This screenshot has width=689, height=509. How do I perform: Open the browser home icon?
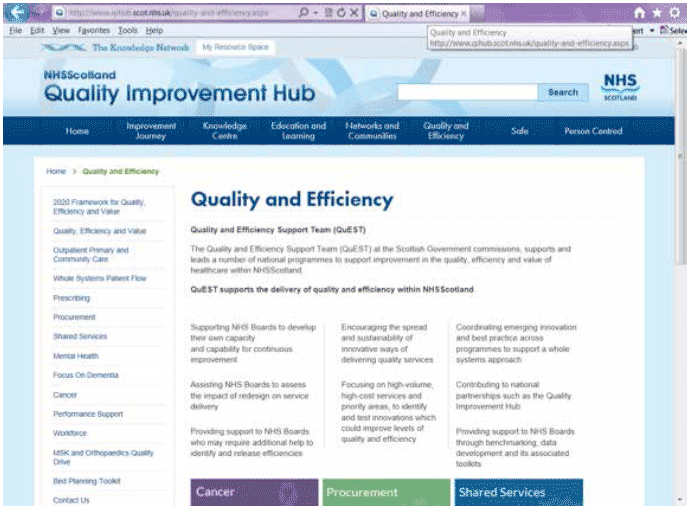pos(640,13)
